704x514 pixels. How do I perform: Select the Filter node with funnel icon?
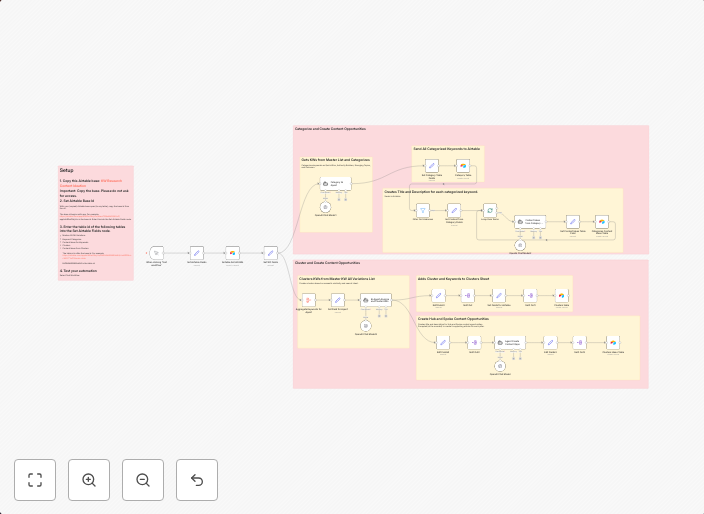point(422,210)
